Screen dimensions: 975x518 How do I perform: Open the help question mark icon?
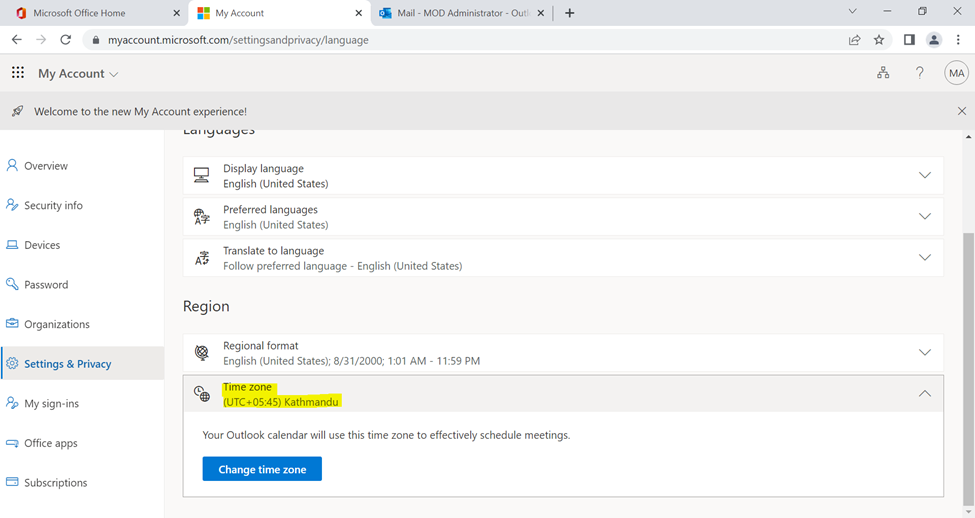[920, 73]
